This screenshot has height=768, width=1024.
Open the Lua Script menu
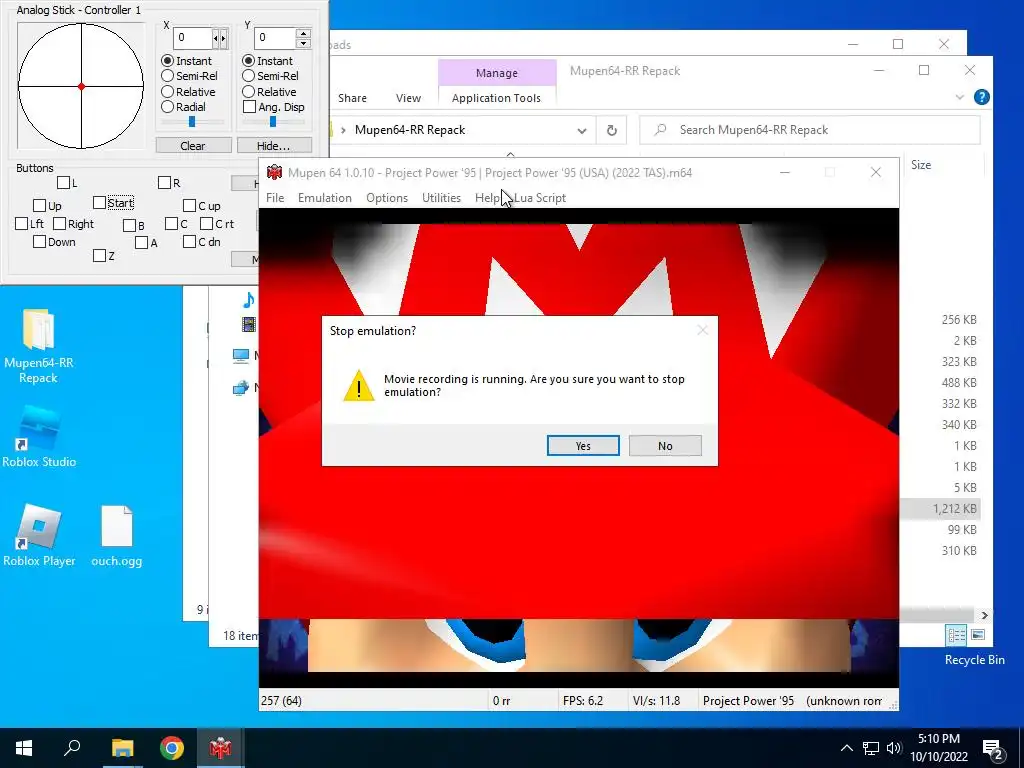[539, 198]
